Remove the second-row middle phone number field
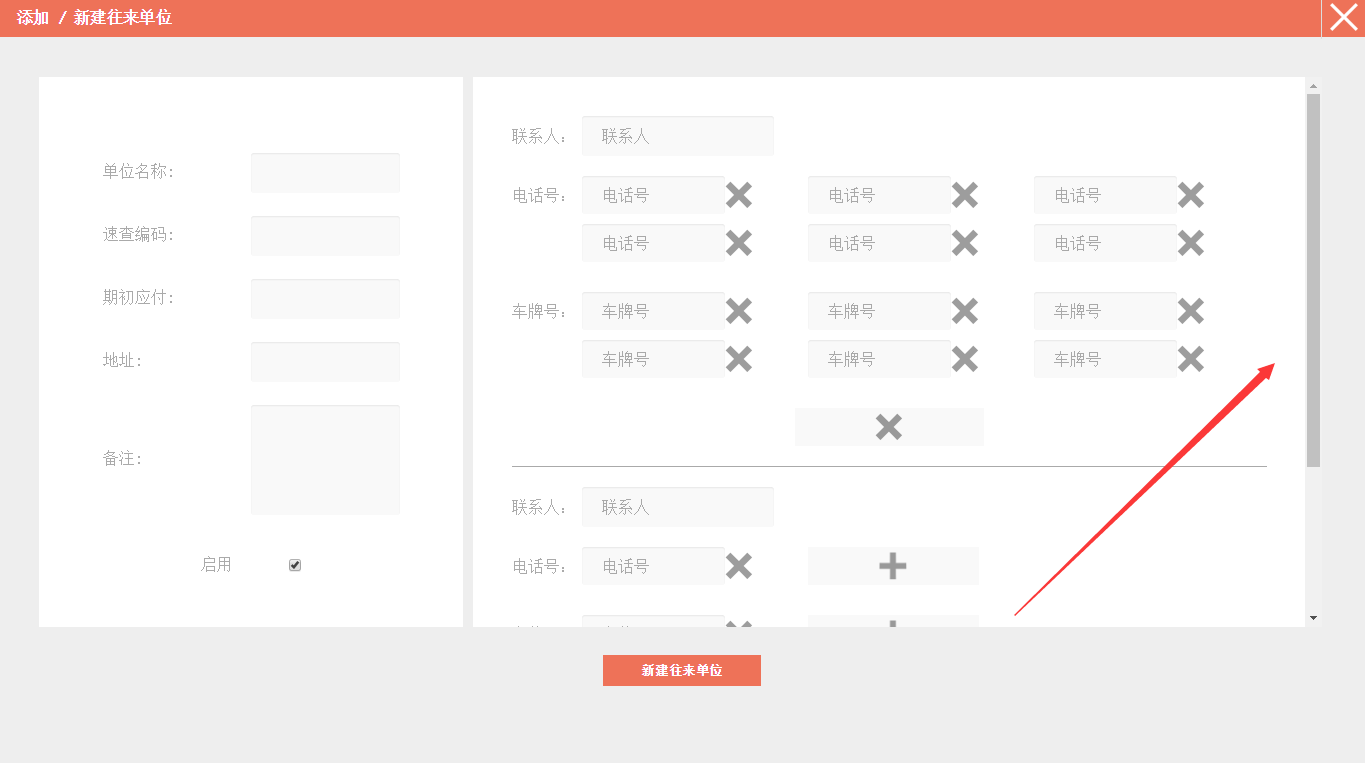 tap(964, 243)
